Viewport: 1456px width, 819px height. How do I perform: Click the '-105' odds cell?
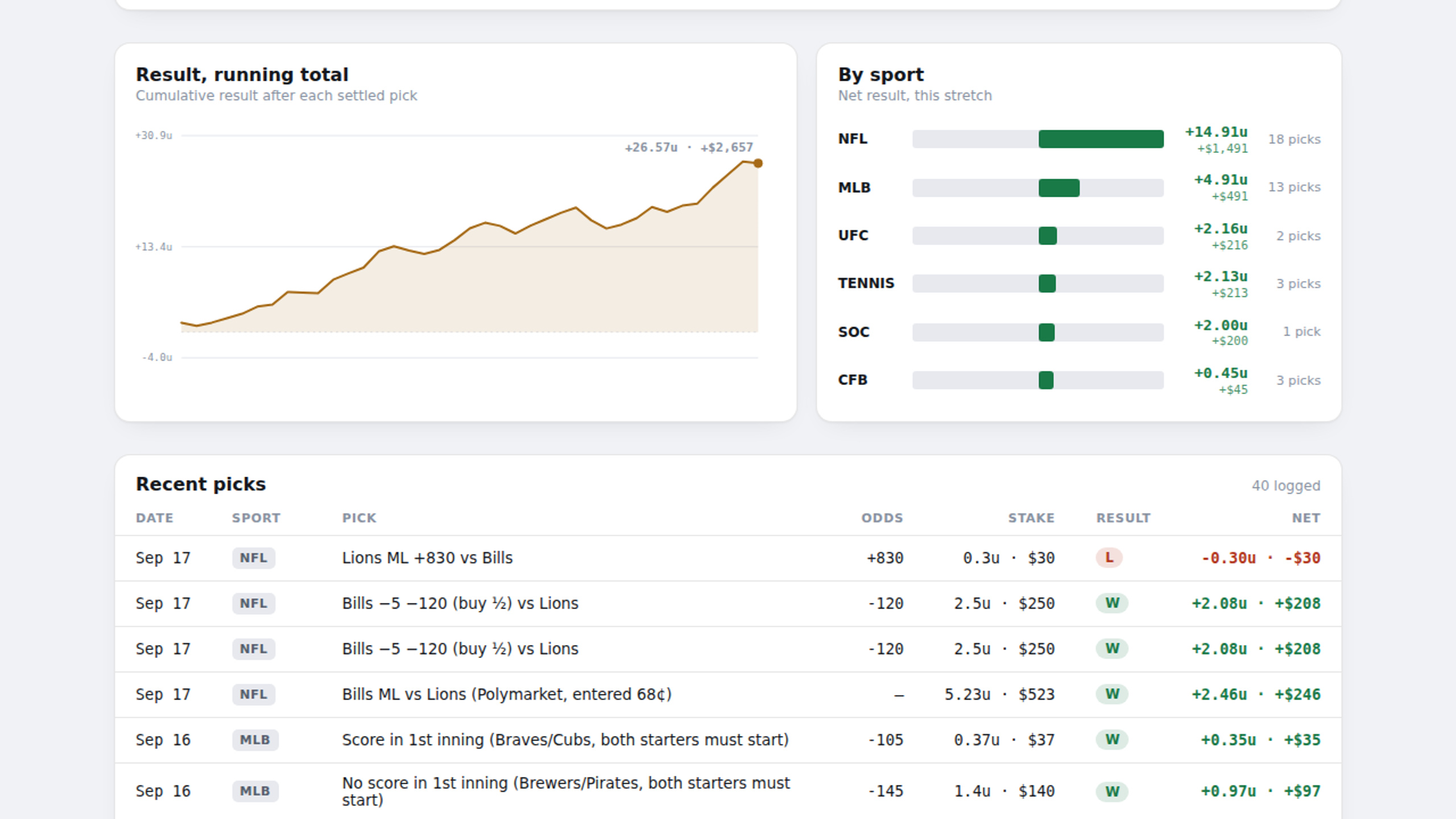click(x=885, y=740)
